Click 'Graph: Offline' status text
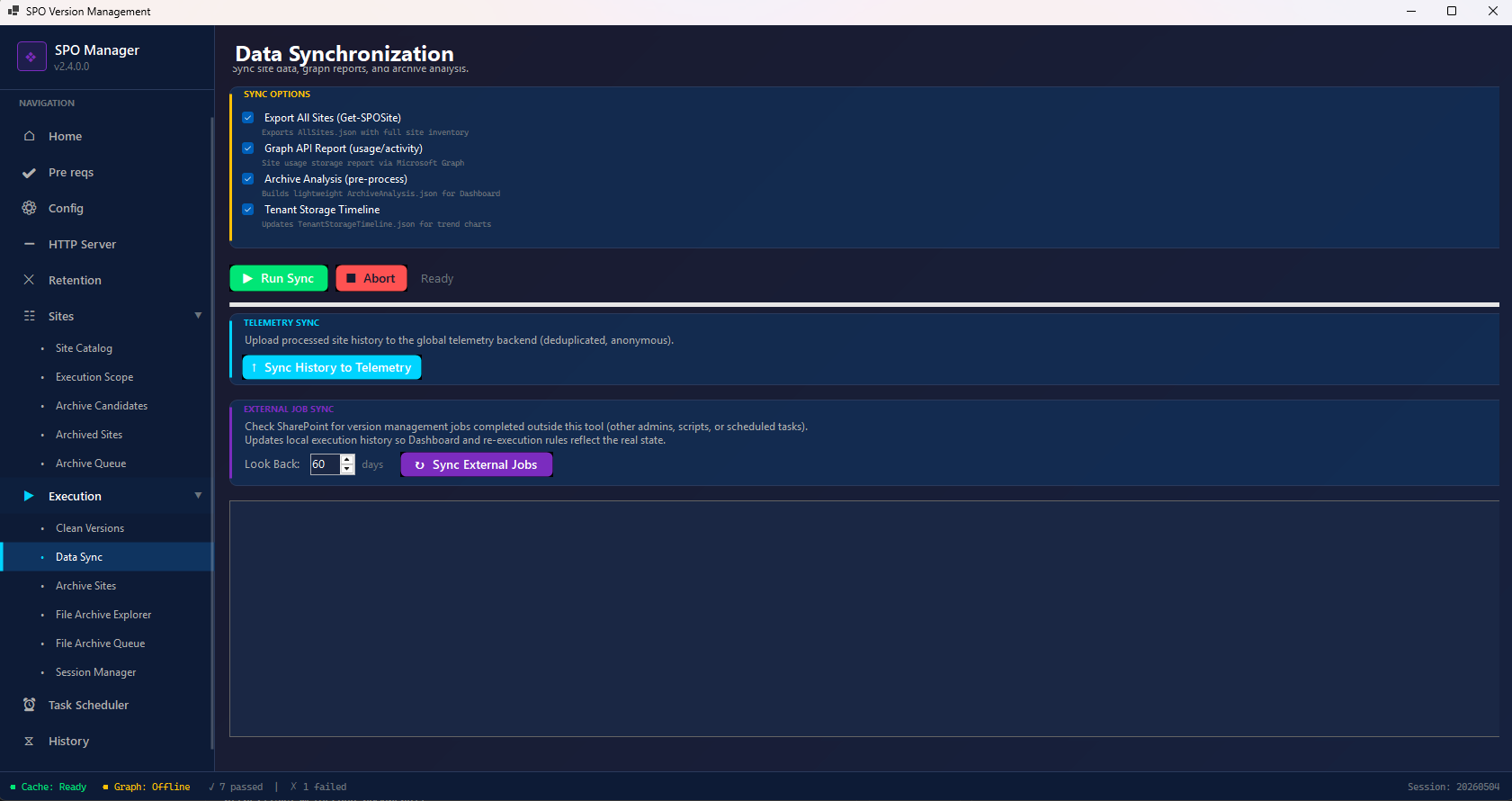 (x=152, y=787)
